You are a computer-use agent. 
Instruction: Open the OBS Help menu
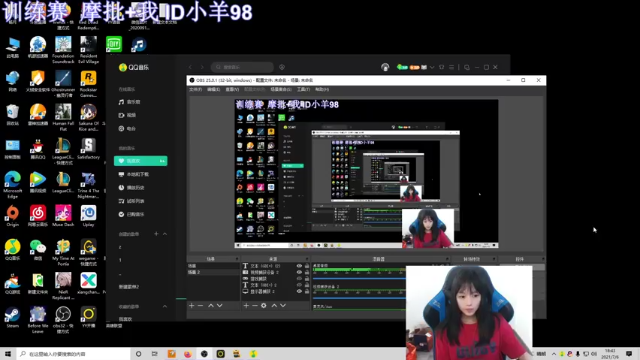[322, 89]
